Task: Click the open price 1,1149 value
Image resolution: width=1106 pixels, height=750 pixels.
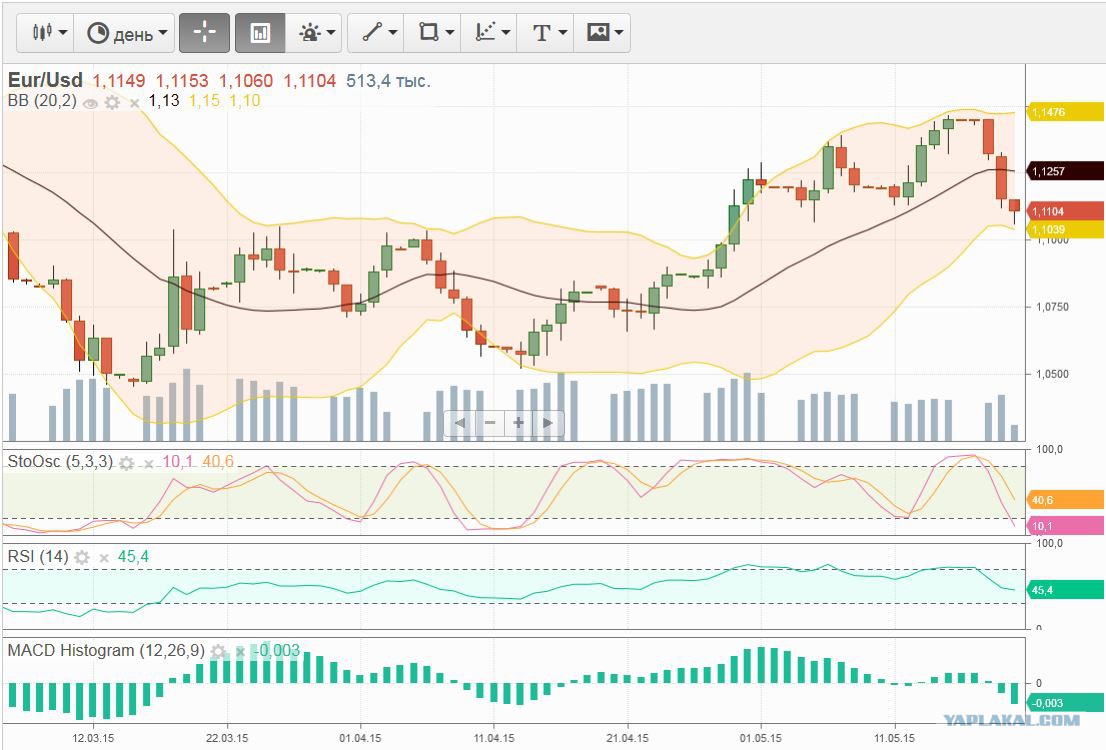Action: click(118, 81)
